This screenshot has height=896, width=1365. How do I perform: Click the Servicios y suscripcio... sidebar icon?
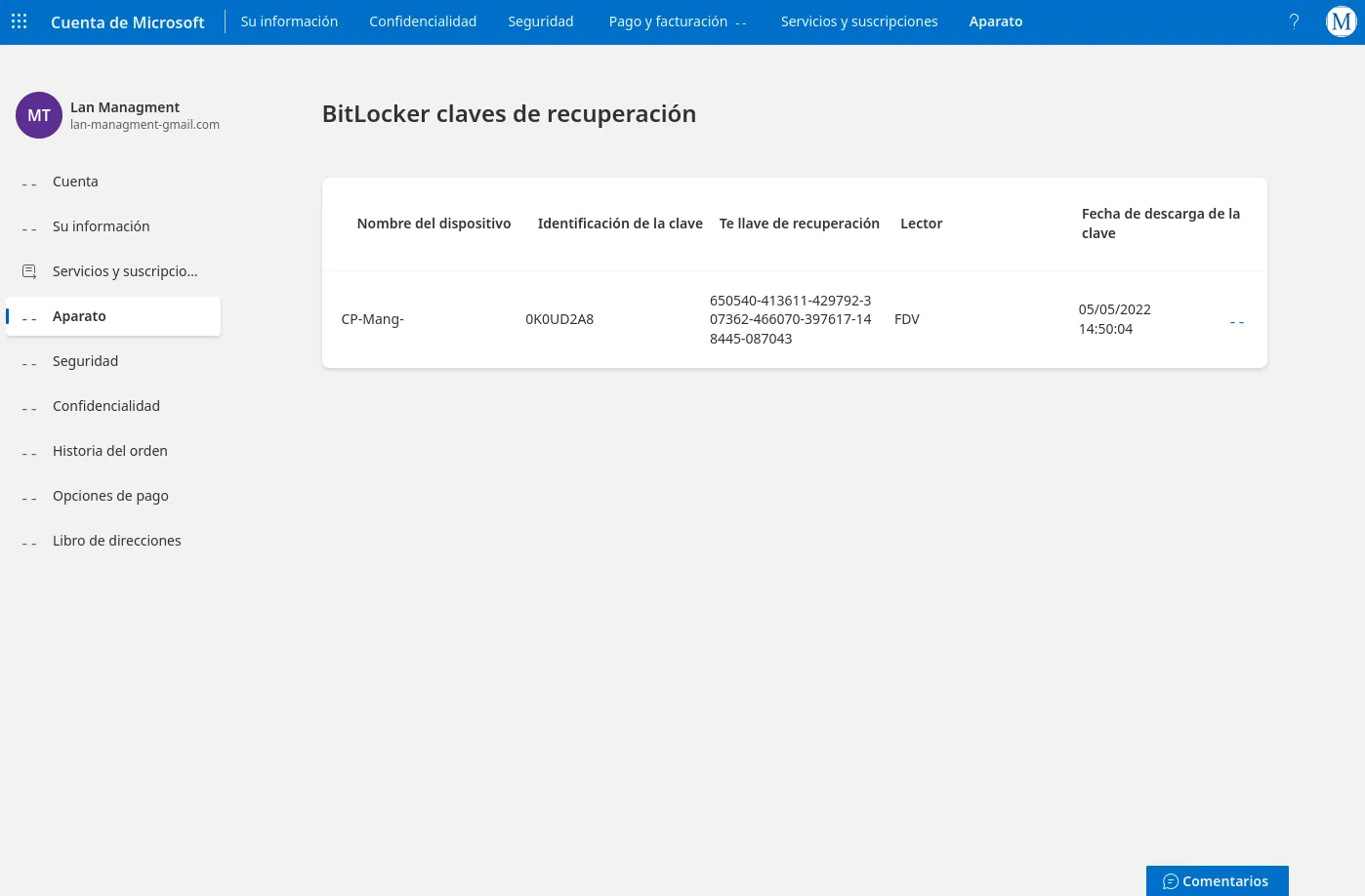click(29, 271)
